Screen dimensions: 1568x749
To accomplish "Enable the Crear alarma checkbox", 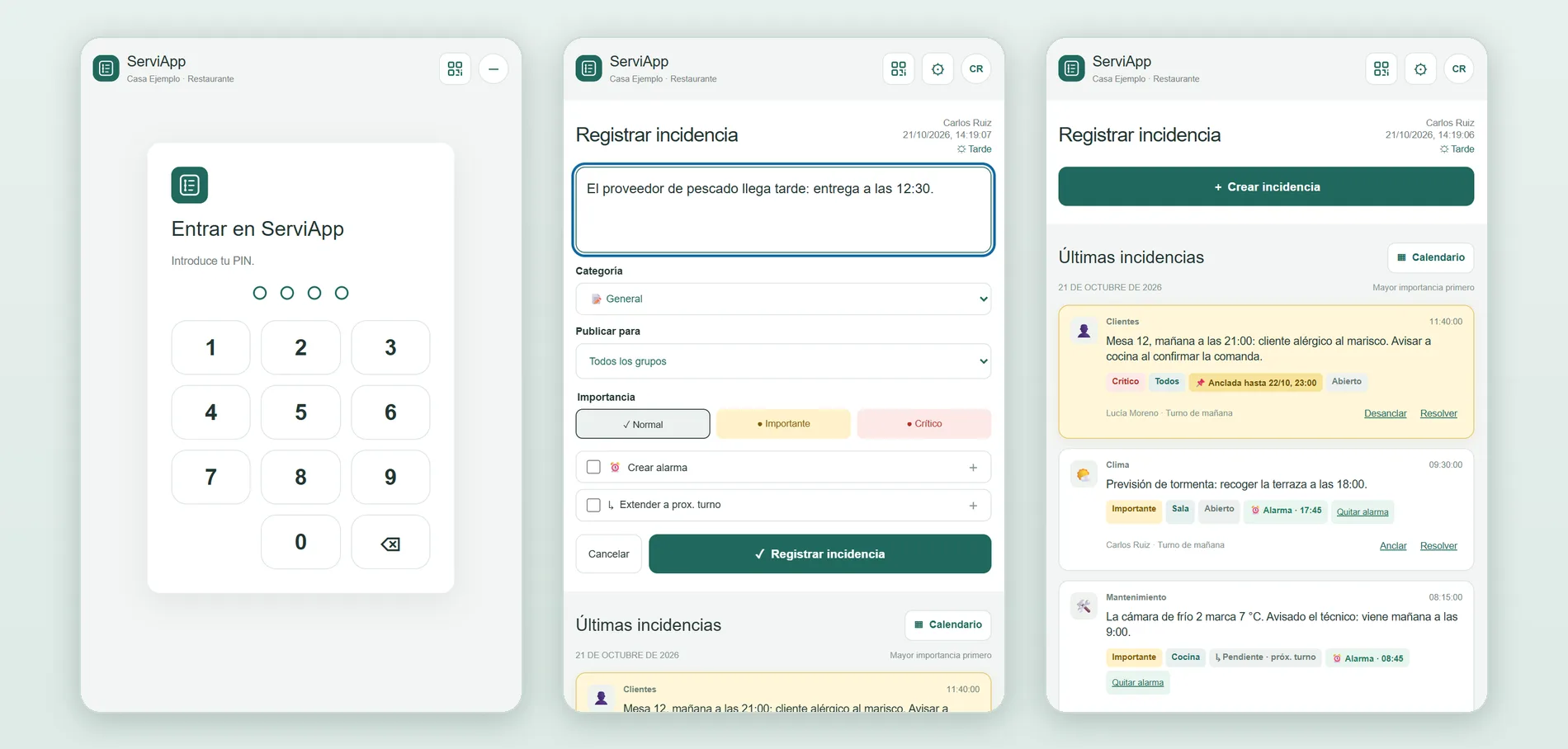I will click(x=593, y=467).
